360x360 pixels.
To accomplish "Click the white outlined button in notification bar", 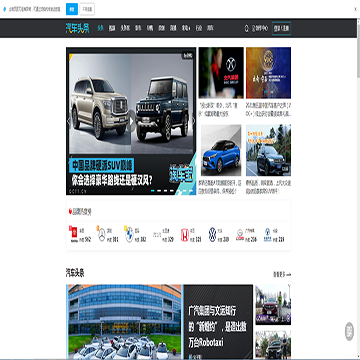I will point(87,9).
